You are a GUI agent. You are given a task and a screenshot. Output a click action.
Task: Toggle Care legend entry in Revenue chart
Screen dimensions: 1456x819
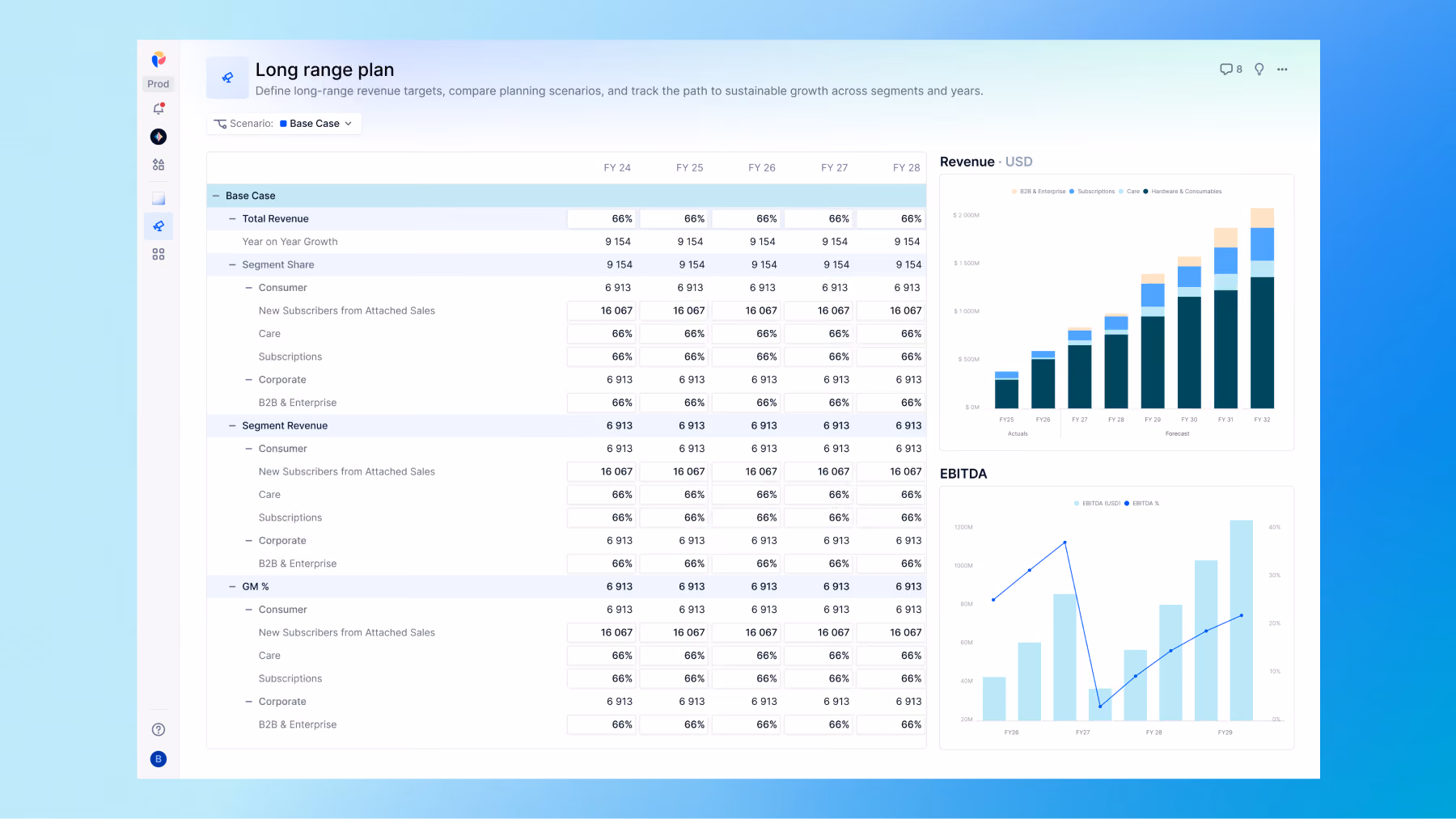[1129, 192]
